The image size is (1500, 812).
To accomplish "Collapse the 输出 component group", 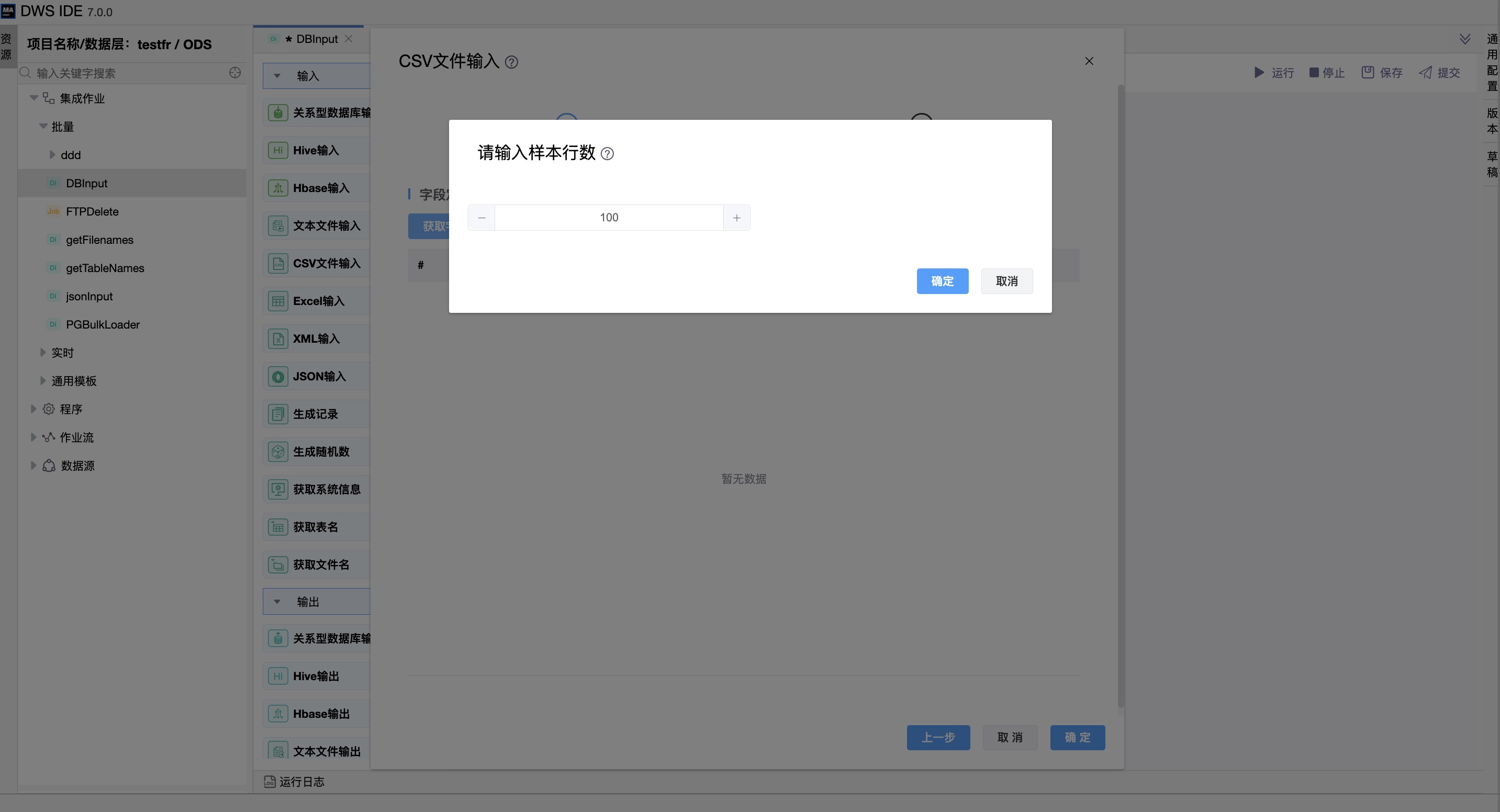I will [x=277, y=601].
